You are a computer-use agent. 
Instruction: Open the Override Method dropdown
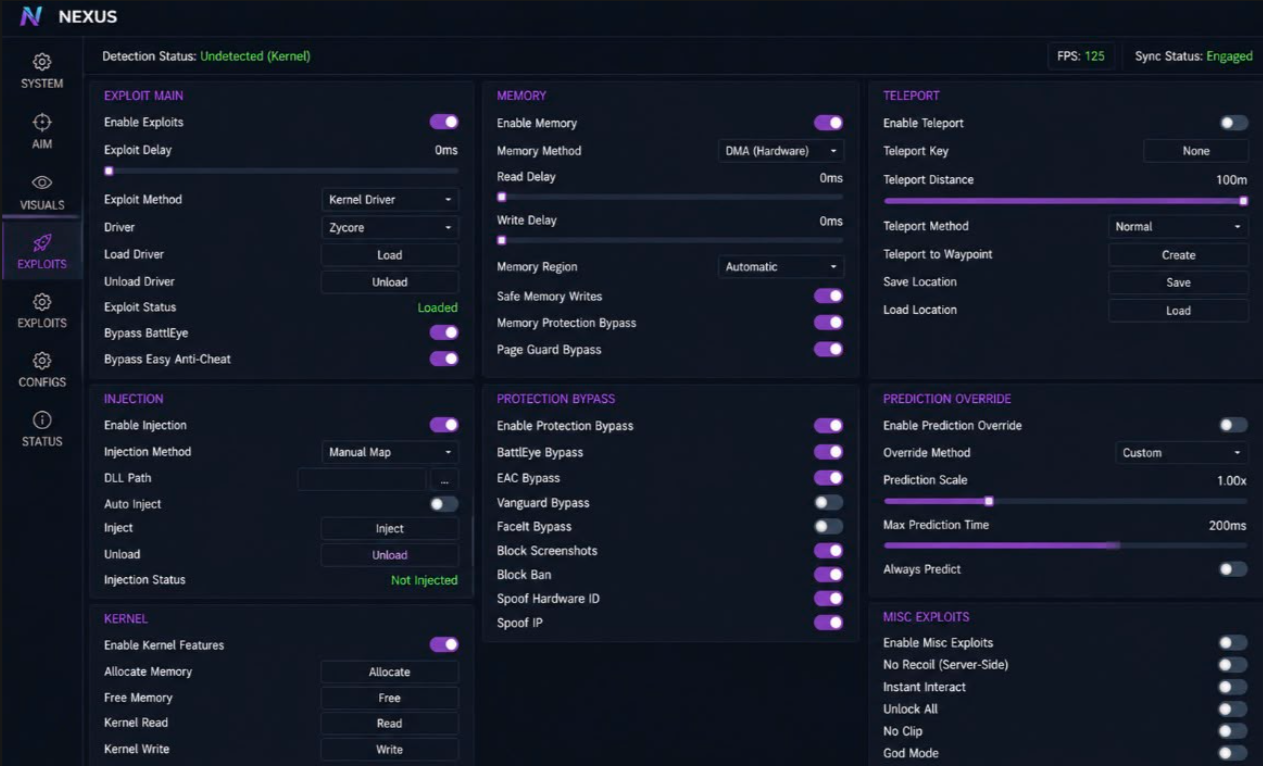pos(1181,453)
